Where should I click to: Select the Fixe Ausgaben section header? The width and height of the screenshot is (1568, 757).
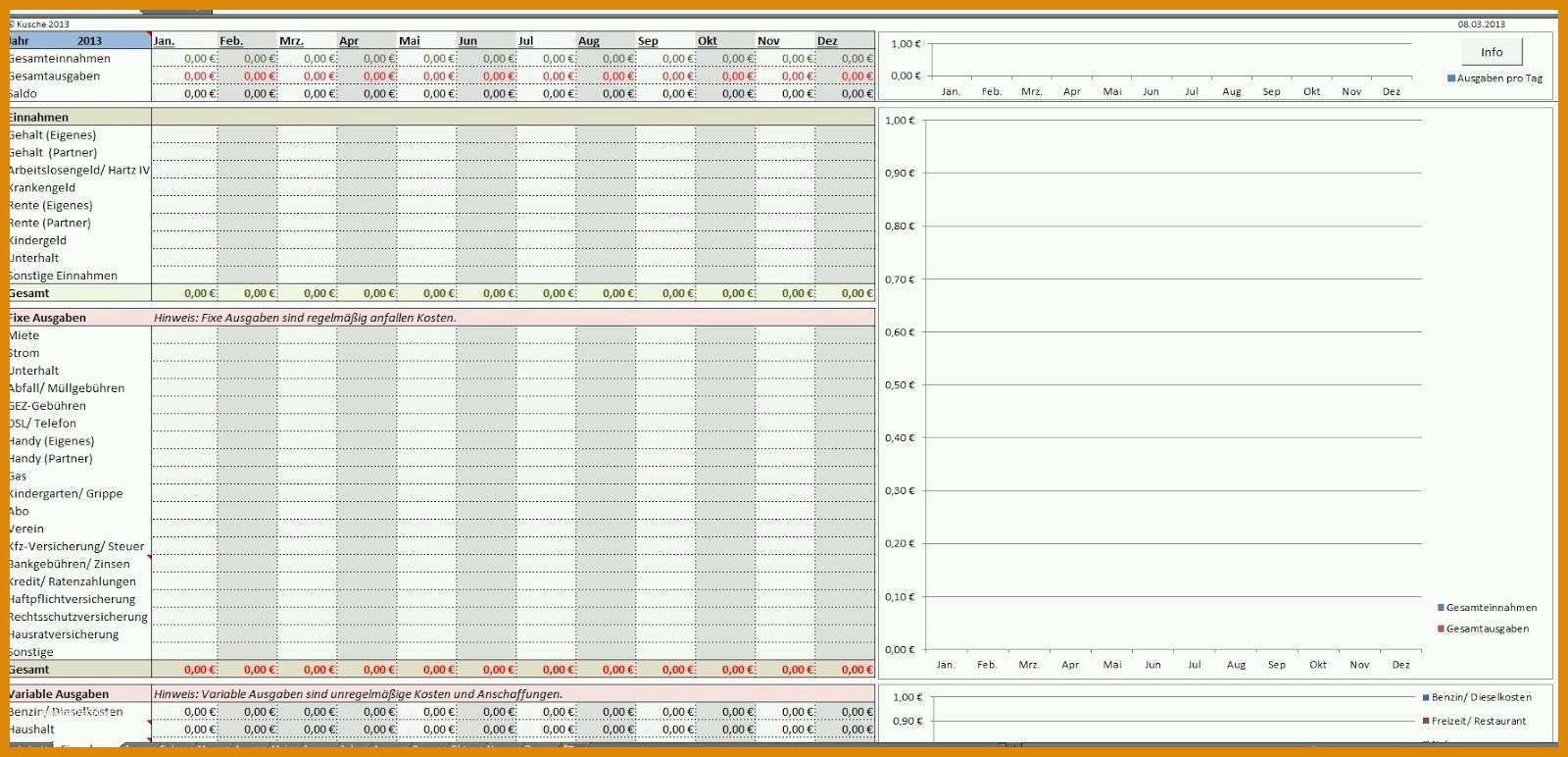click(47, 318)
